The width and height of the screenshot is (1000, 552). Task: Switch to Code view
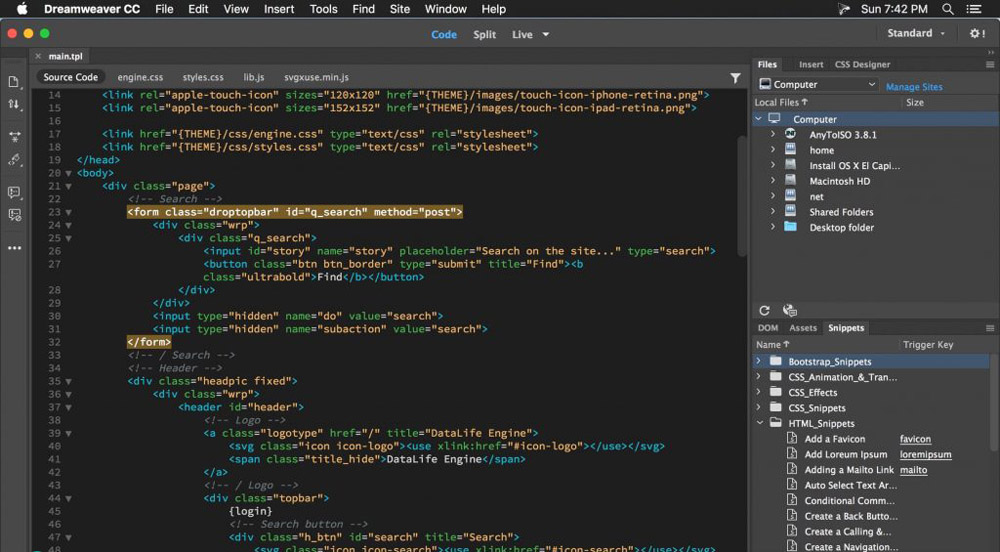click(x=444, y=34)
